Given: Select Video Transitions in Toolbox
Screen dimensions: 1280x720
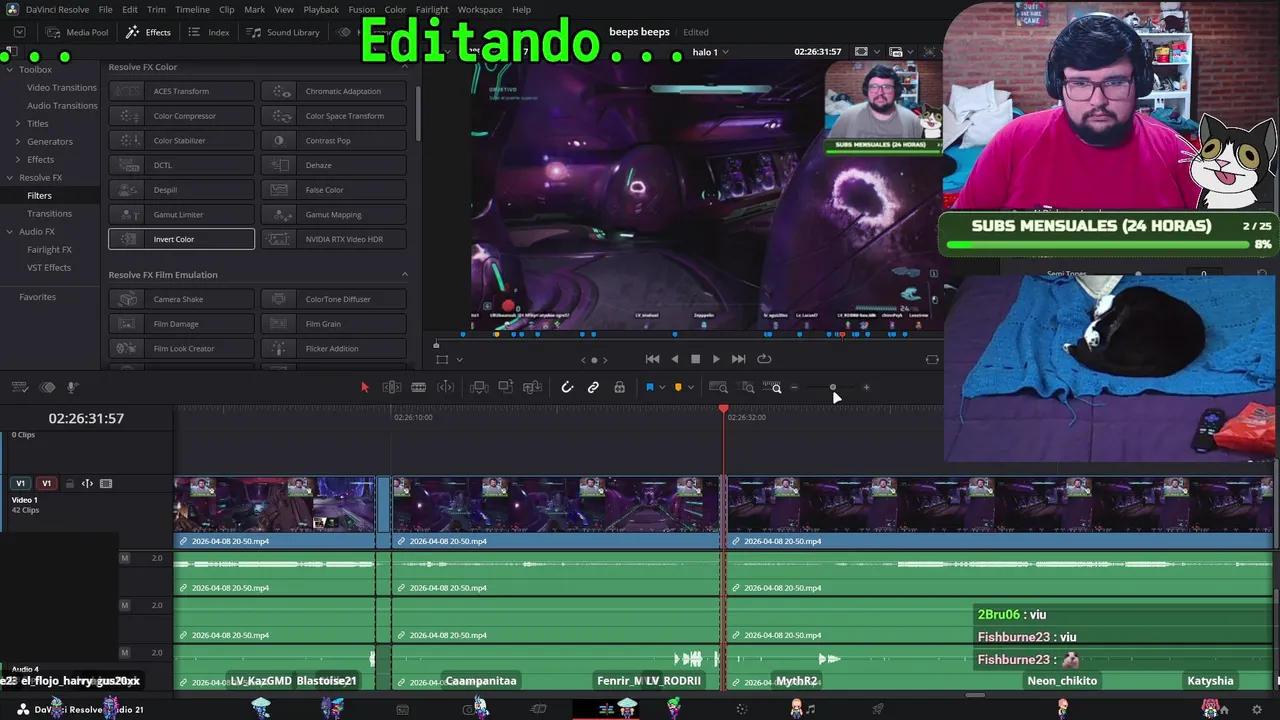Looking at the screenshot, I should tap(62, 88).
